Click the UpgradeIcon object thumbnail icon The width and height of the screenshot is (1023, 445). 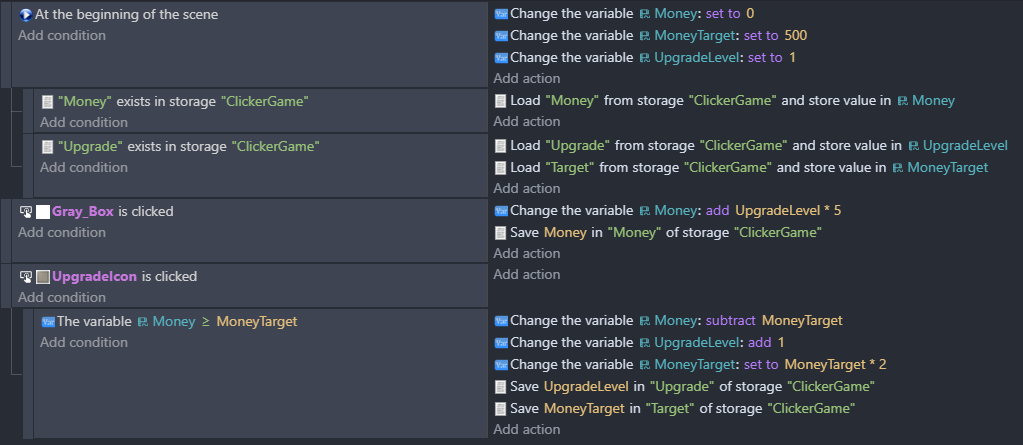click(x=43, y=277)
